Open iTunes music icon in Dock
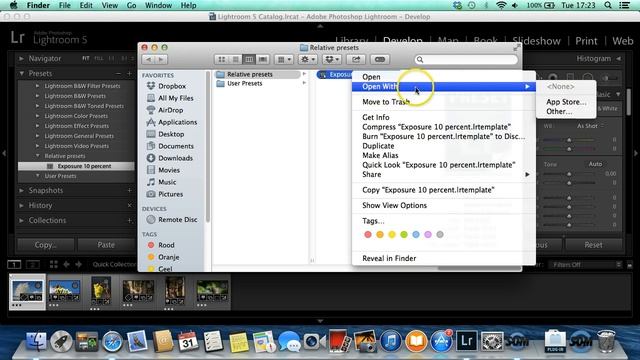This screenshot has height=360, width=640. click(391, 341)
